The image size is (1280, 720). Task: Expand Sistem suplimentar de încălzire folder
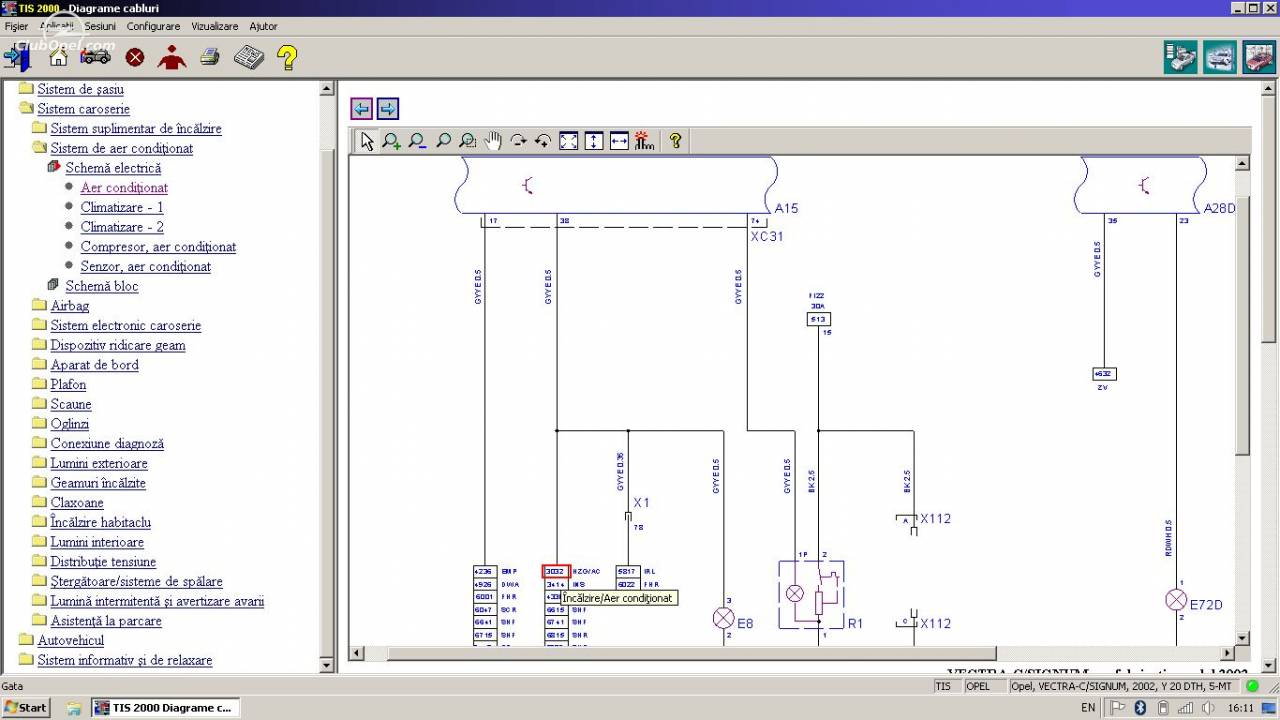tap(136, 128)
